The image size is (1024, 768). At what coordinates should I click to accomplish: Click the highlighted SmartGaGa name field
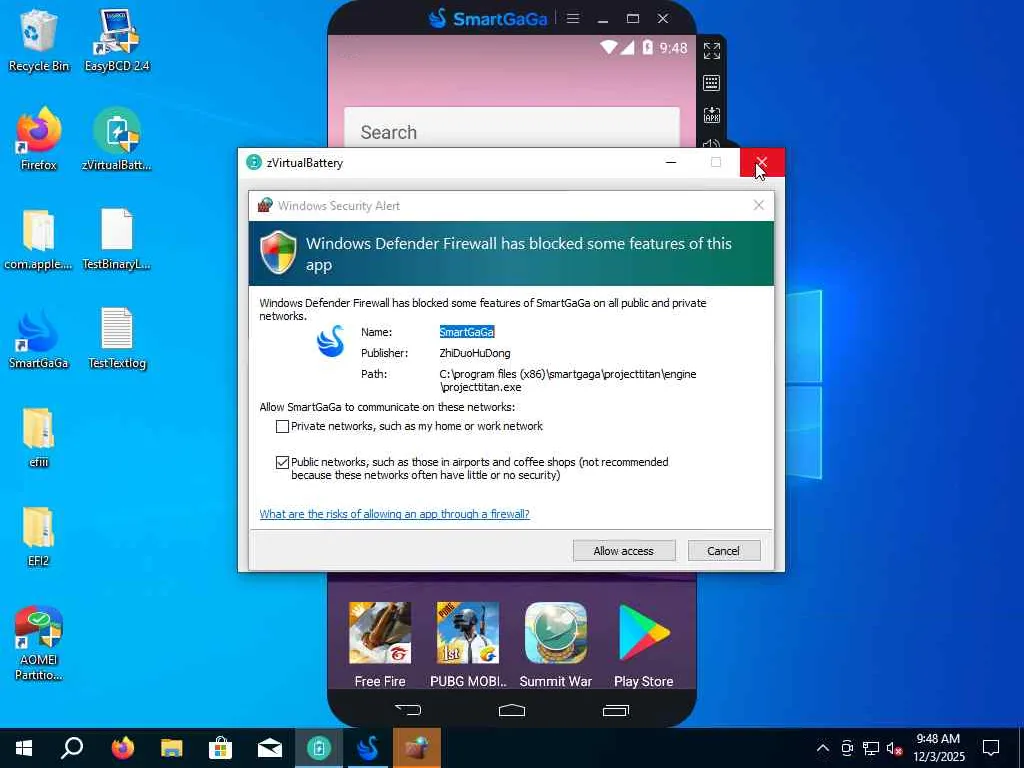(467, 332)
